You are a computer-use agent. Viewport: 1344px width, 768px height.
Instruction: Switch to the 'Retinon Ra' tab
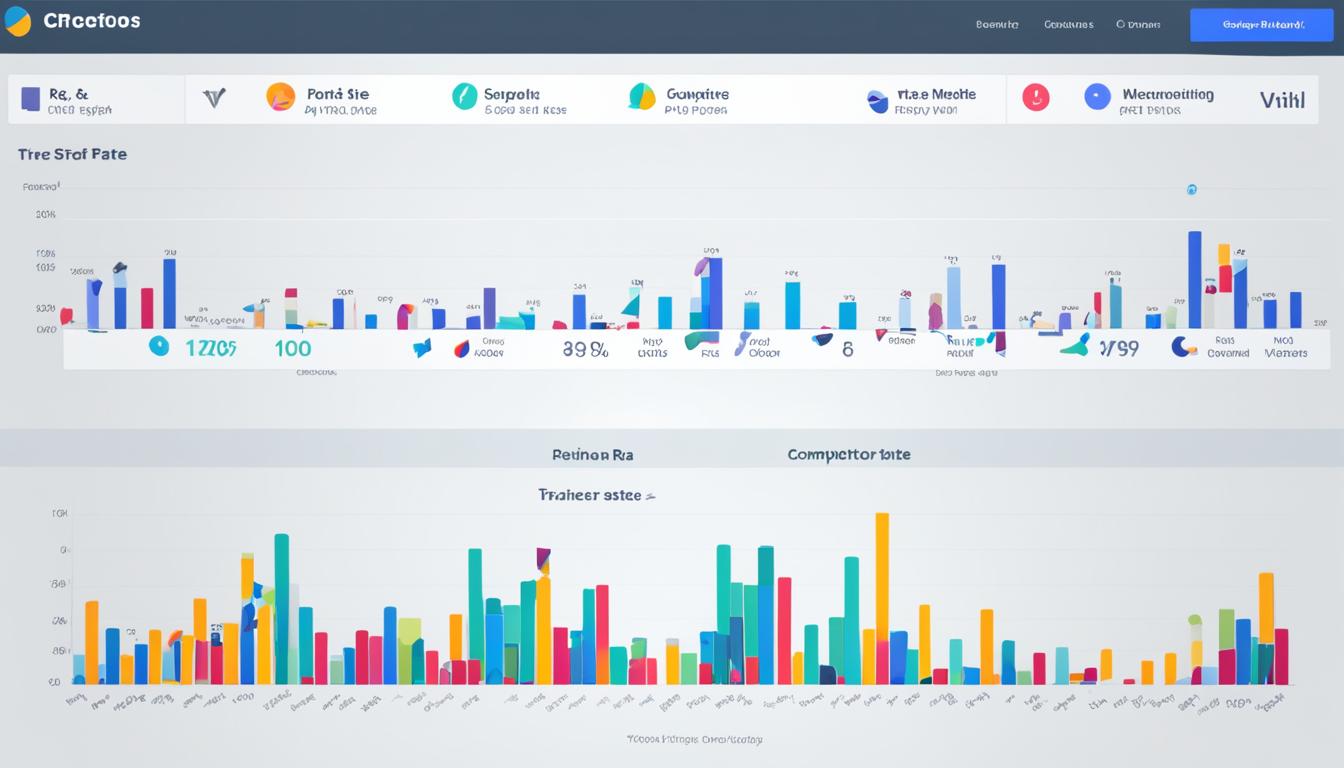[x=593, y=454]
